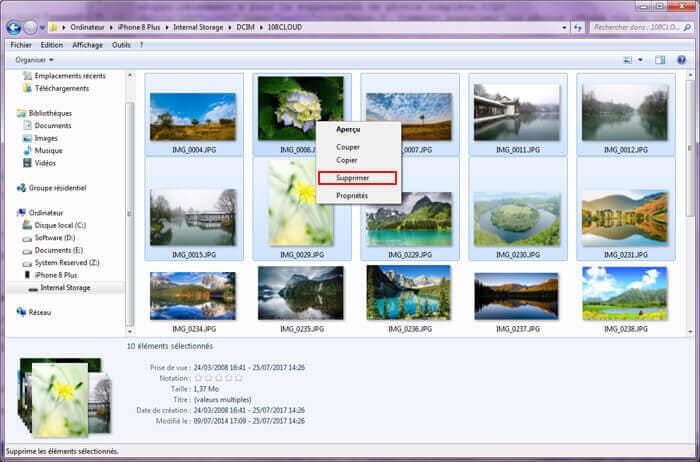The image size is (700, 462).
Task: Expand the view options dropdown arrow
Action: 639,60
